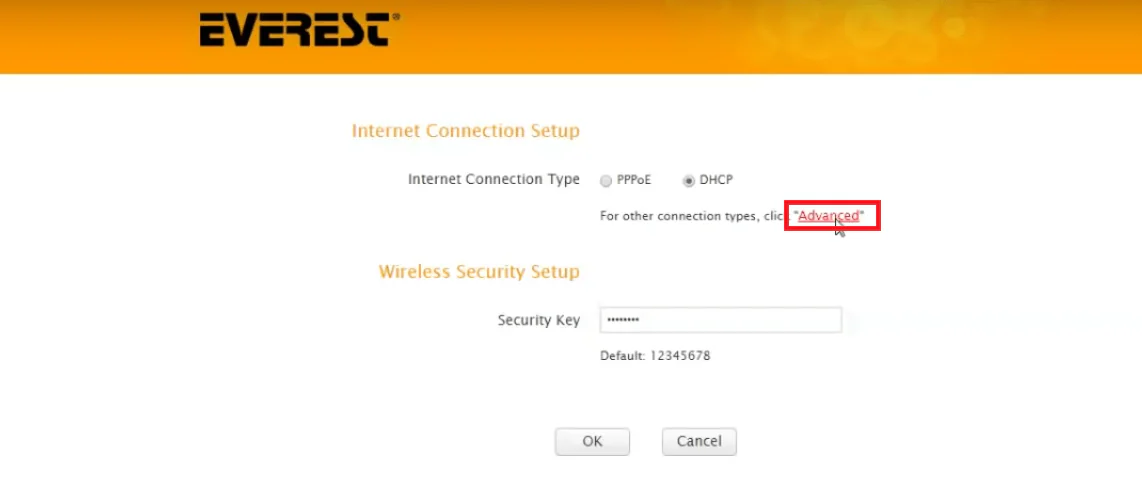Click the registered trademark symbol beside Everest

tap(395, 16)
